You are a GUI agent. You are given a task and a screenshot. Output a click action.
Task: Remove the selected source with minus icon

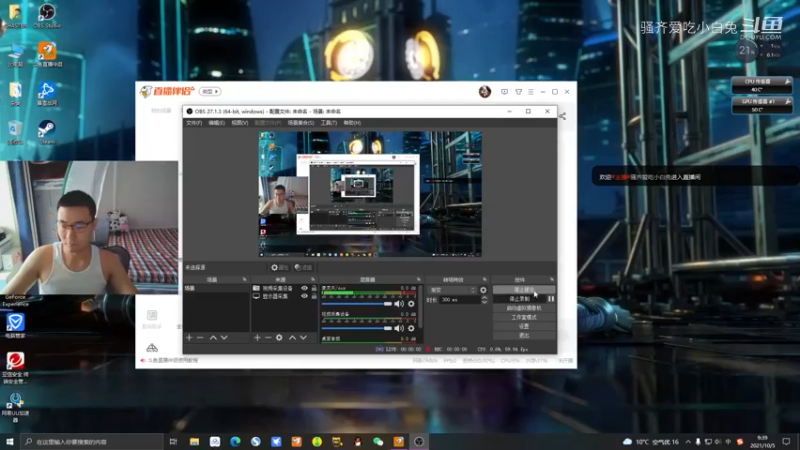268,338
